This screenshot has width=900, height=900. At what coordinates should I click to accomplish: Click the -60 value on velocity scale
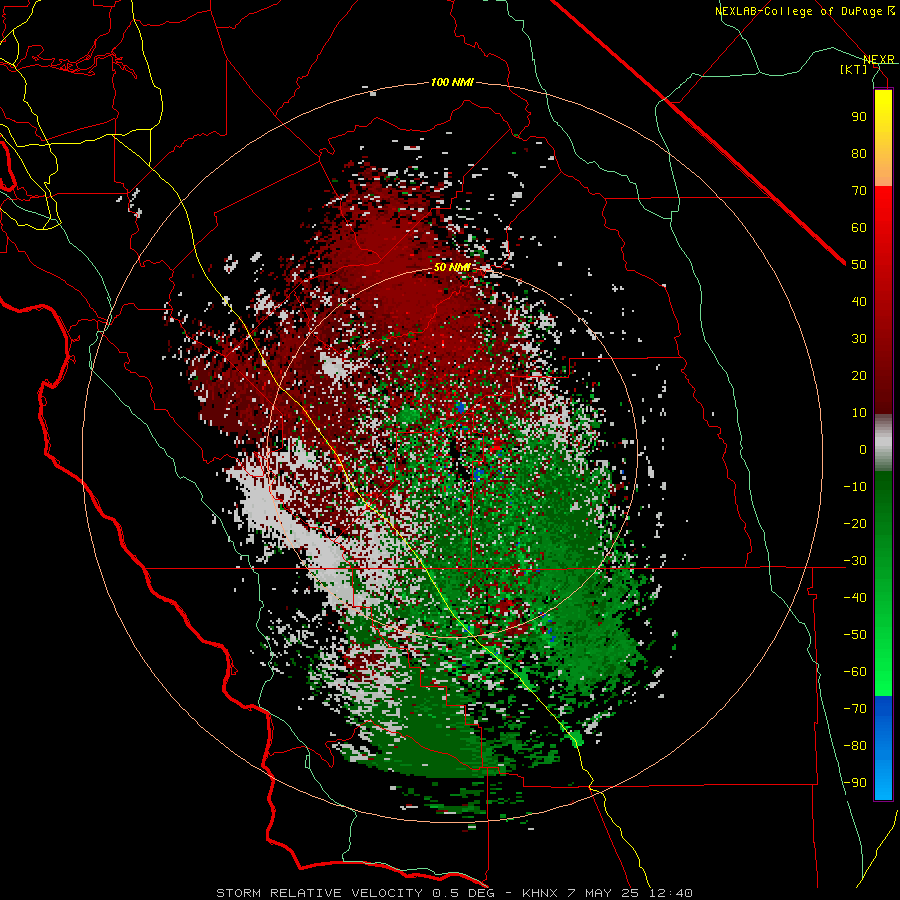[x=855, y=672]
